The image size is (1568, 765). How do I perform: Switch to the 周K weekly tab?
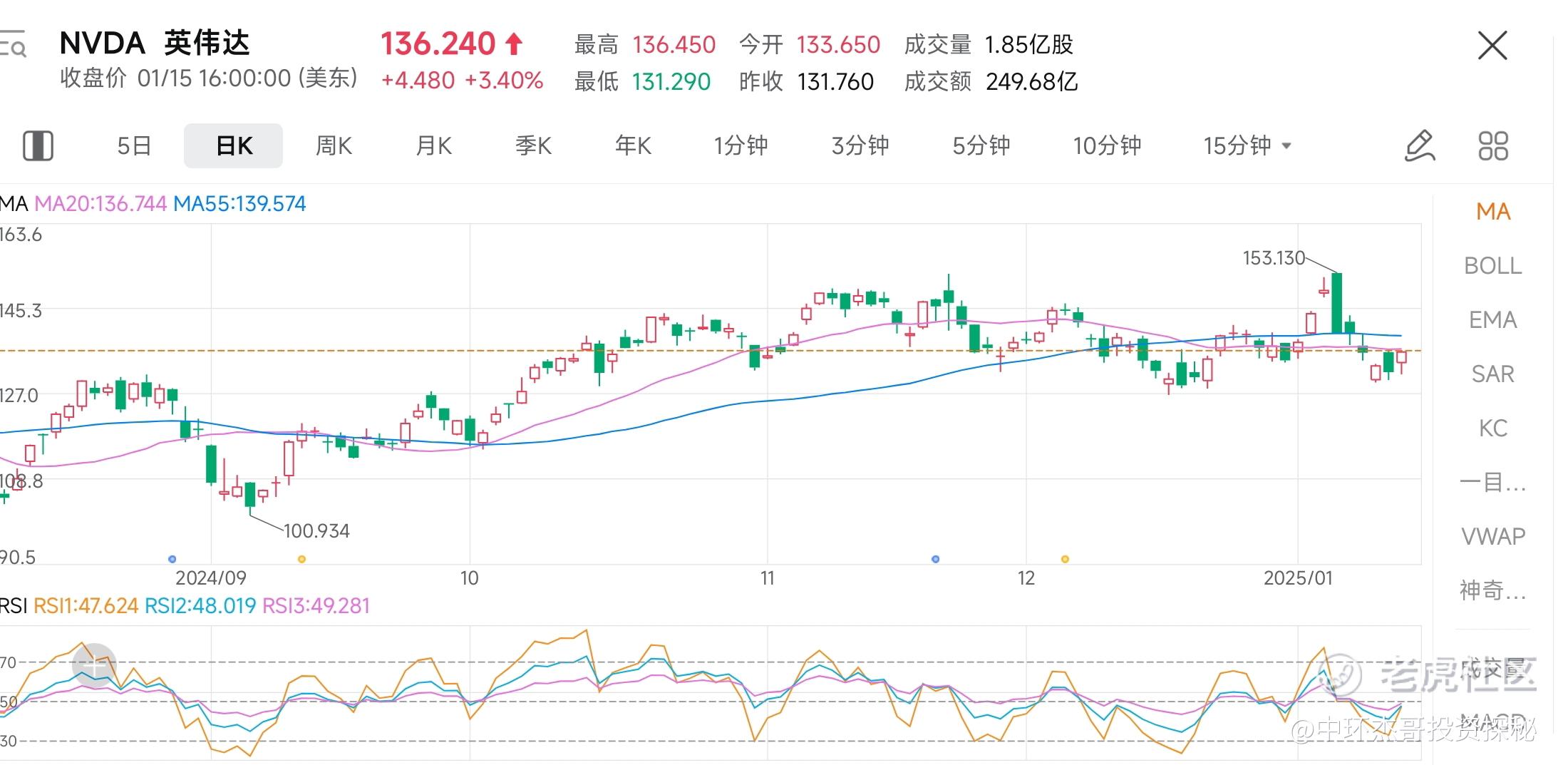pos(334,145)
